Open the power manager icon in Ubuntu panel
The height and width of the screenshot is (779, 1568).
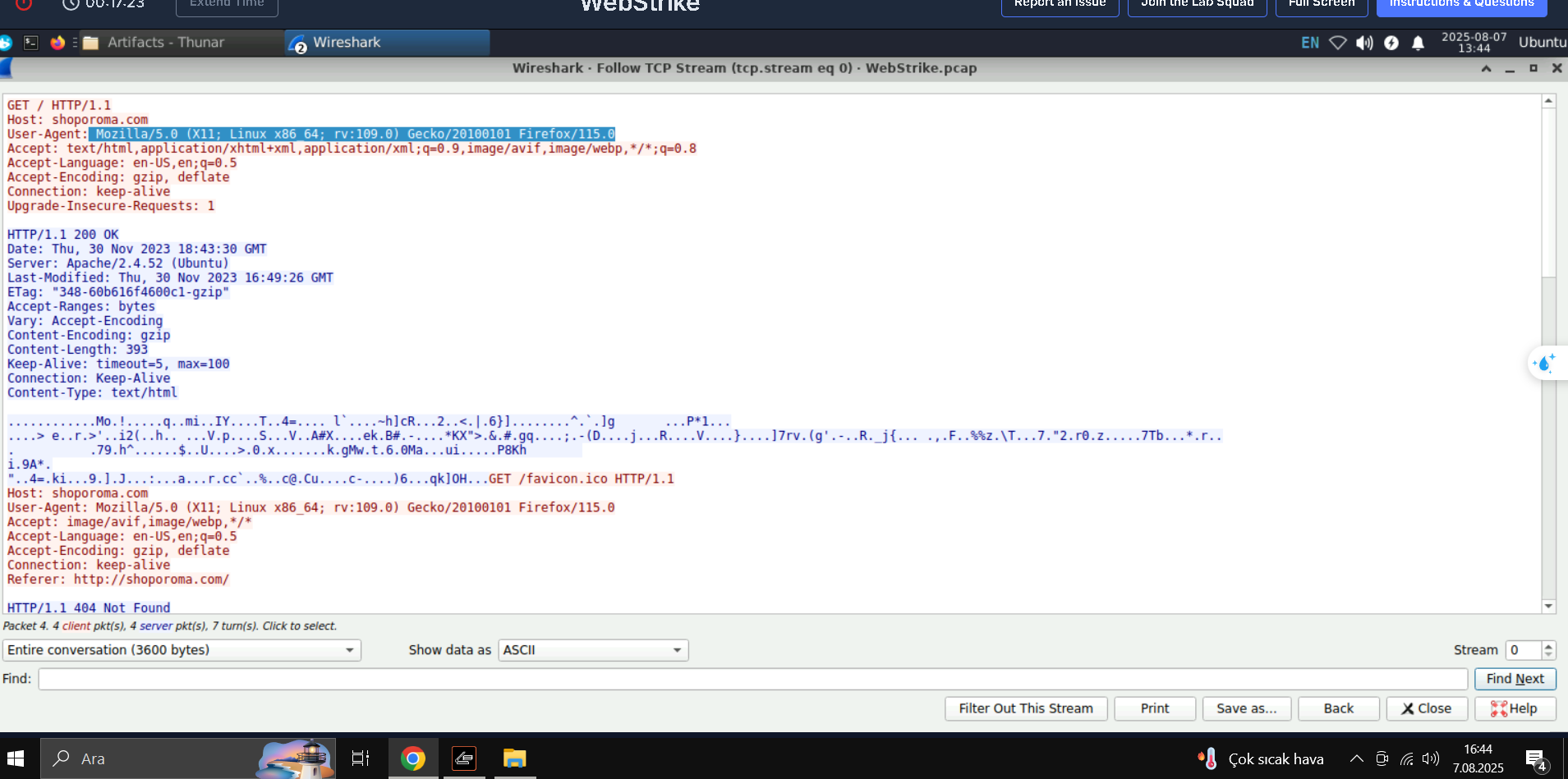pos(1391,43)
